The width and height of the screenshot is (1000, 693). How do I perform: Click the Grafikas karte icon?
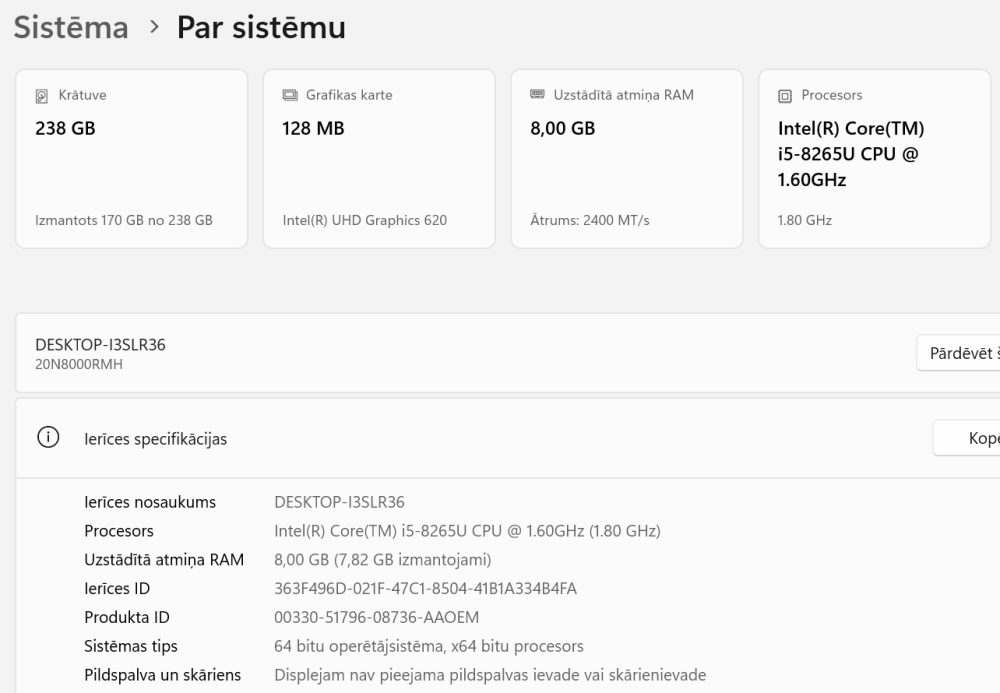pos(290,96)
